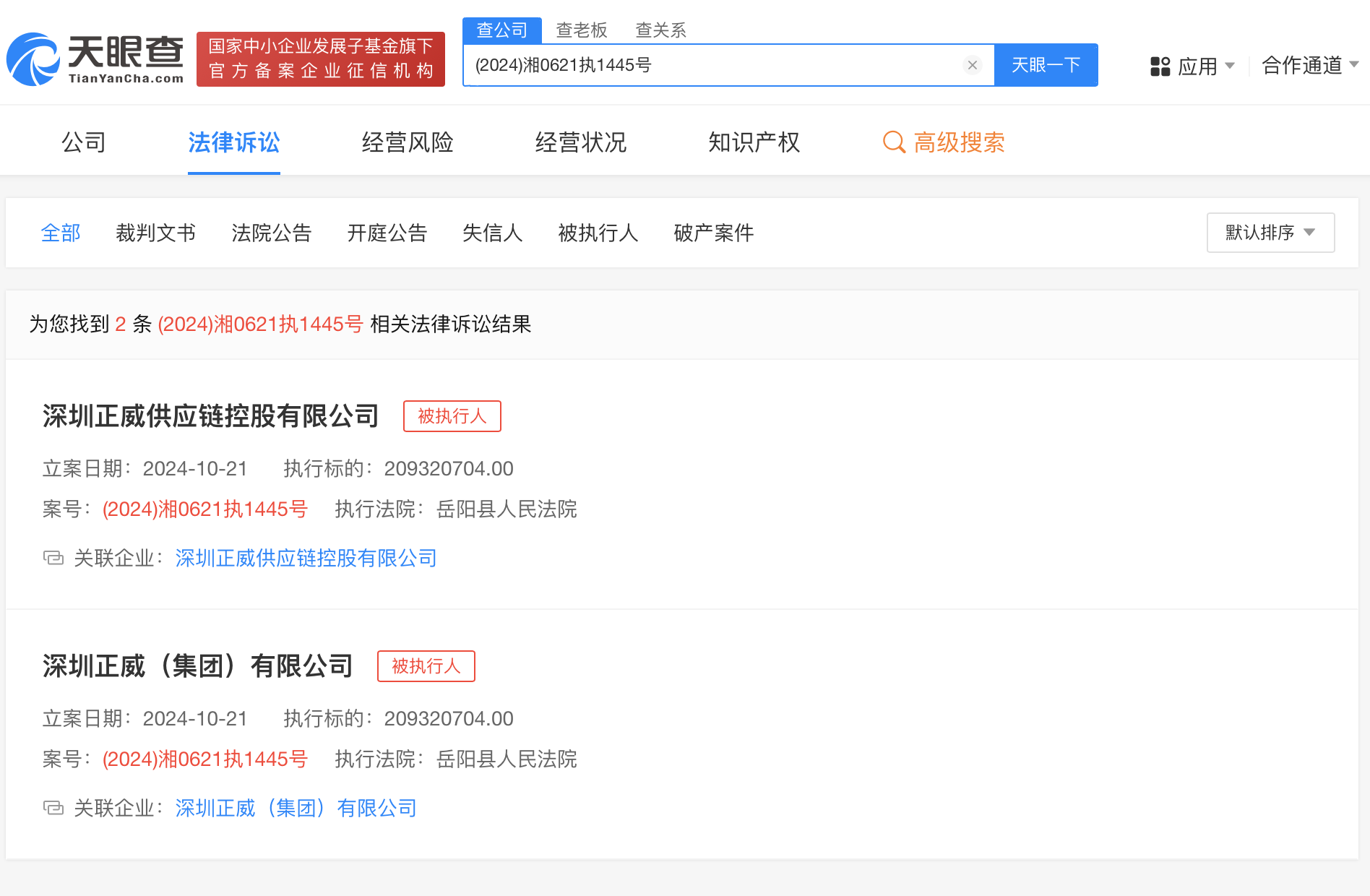Click linked-company icon for 深圳正威（集团）有限公司
The width and height of the screenshot is (1370, 896).
point(53,808)
